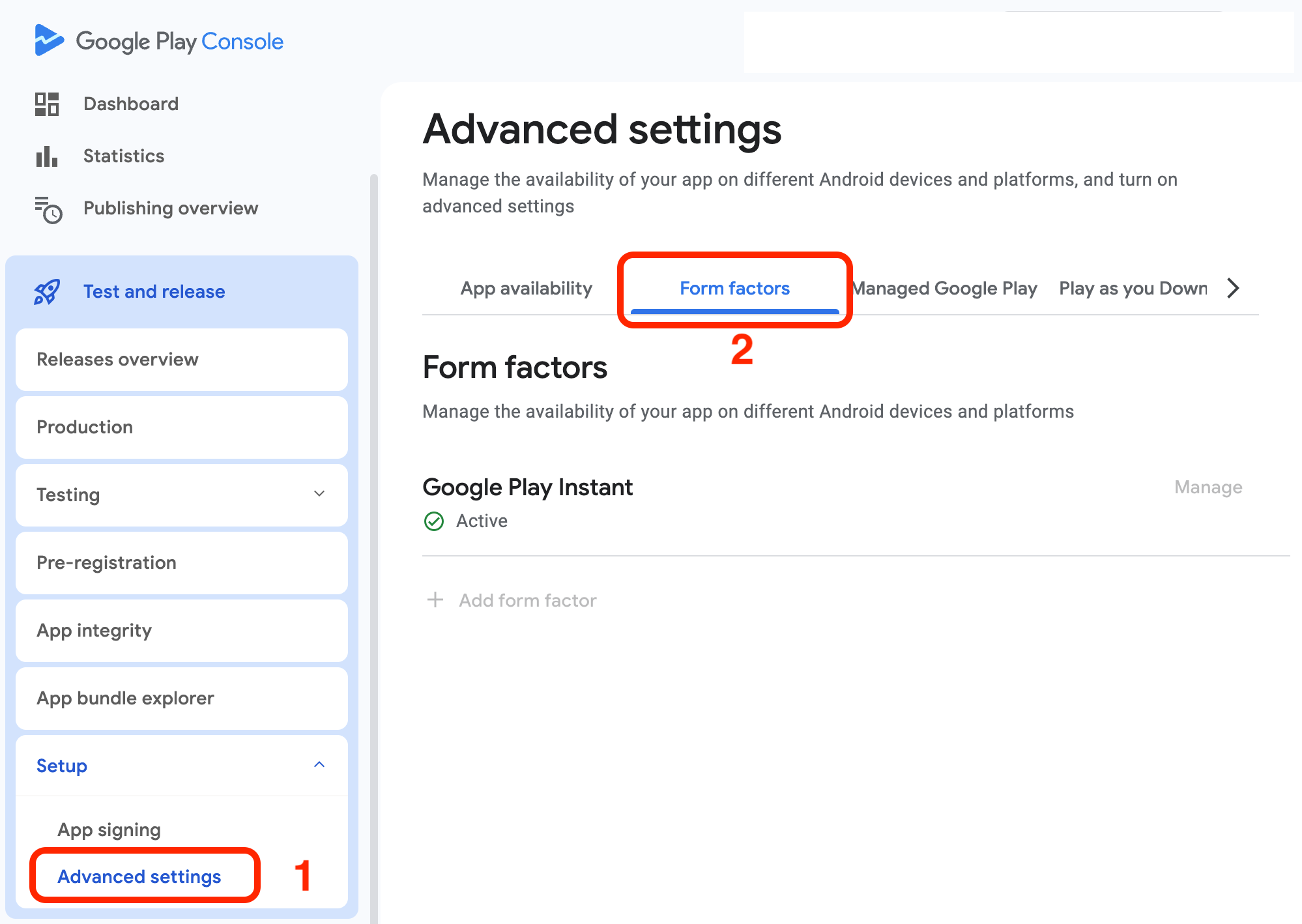Open Publishing overview in the sidebar

pos(171,209)
